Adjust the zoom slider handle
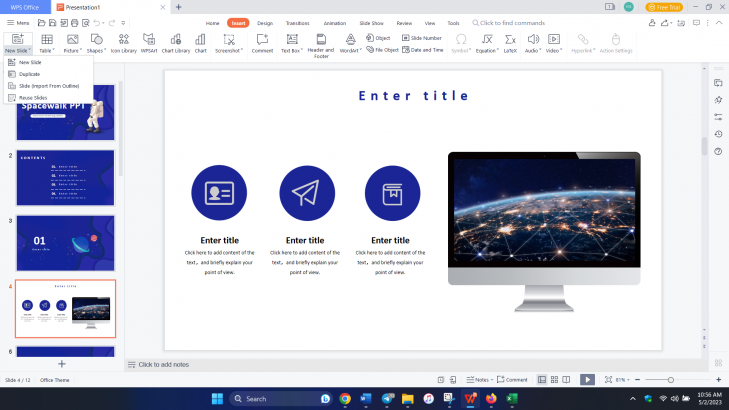This screenshot has width=729, height=410. [x=670, y=380]
